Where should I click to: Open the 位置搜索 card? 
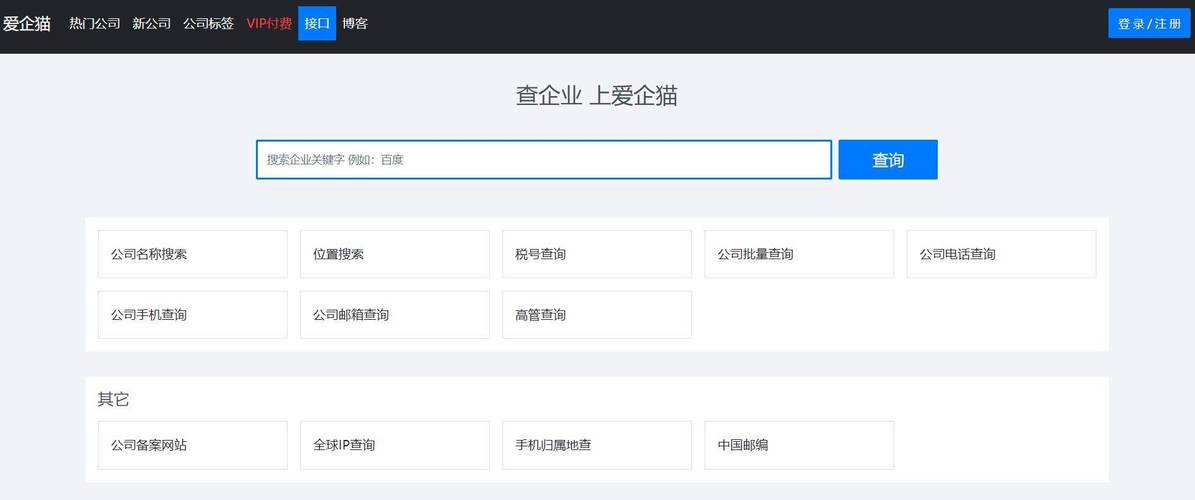[x=394, y=254]
